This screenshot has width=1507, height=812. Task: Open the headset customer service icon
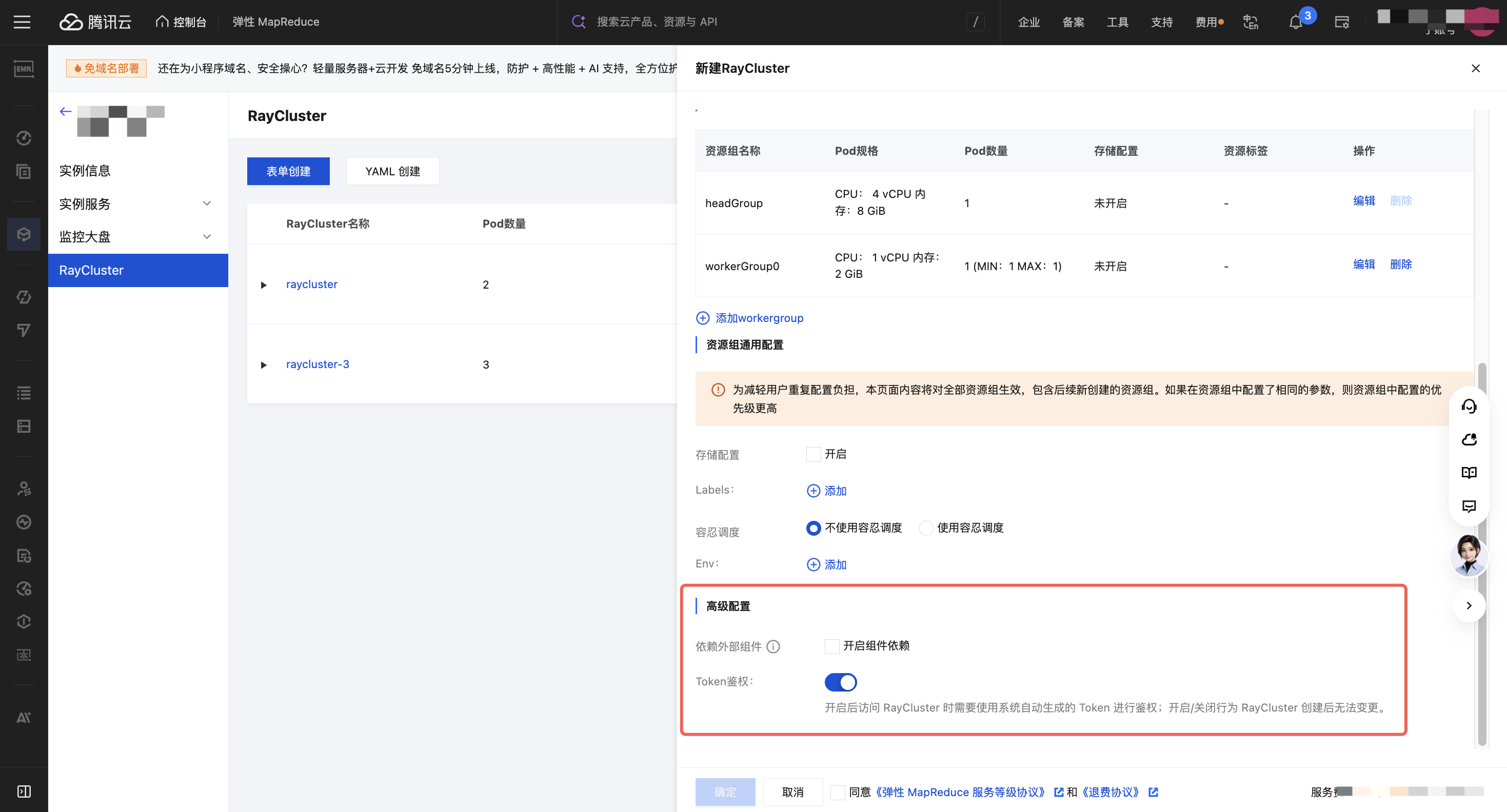(x=1469, y=407)
